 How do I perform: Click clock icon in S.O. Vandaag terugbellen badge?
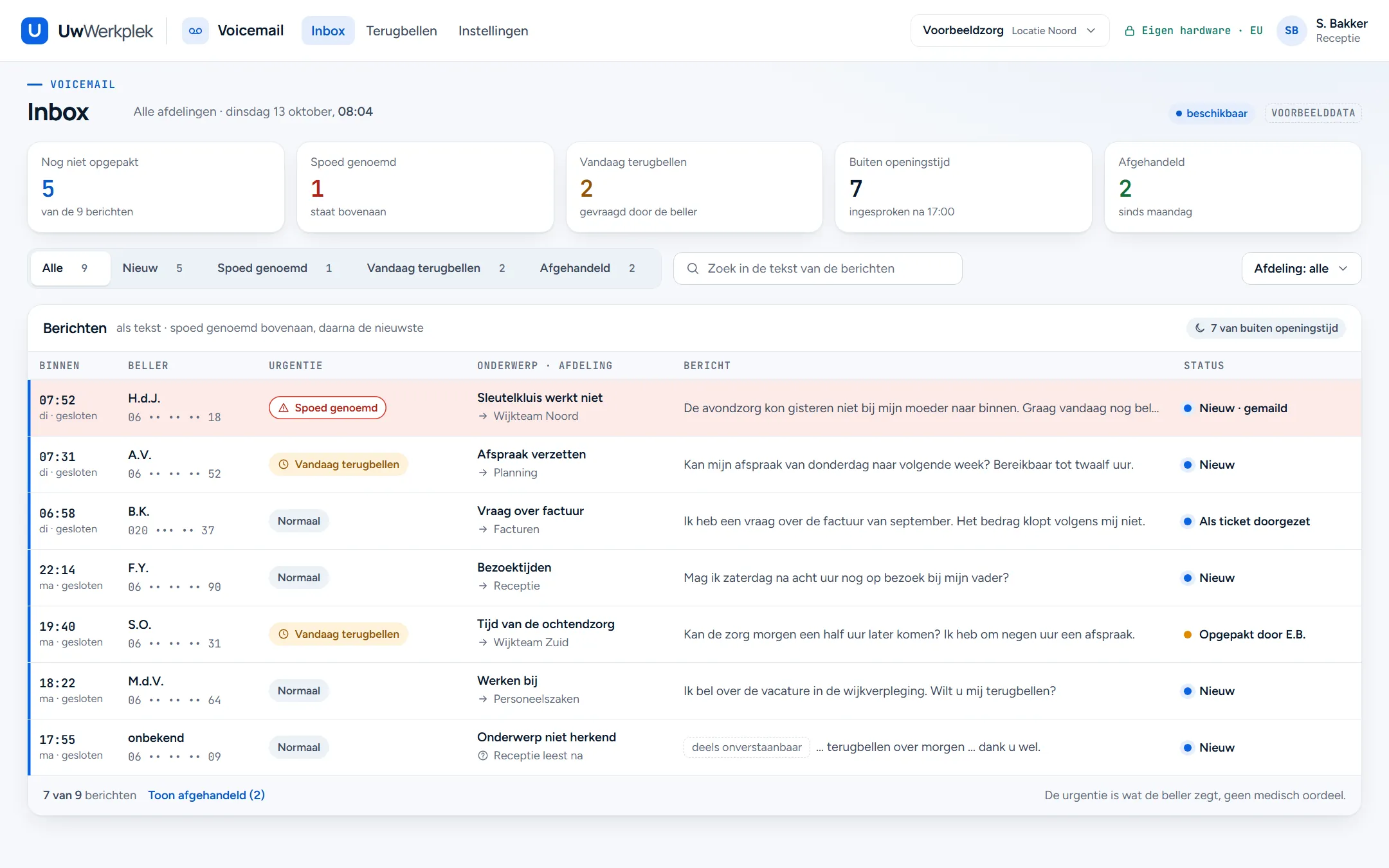click(284, 635)
